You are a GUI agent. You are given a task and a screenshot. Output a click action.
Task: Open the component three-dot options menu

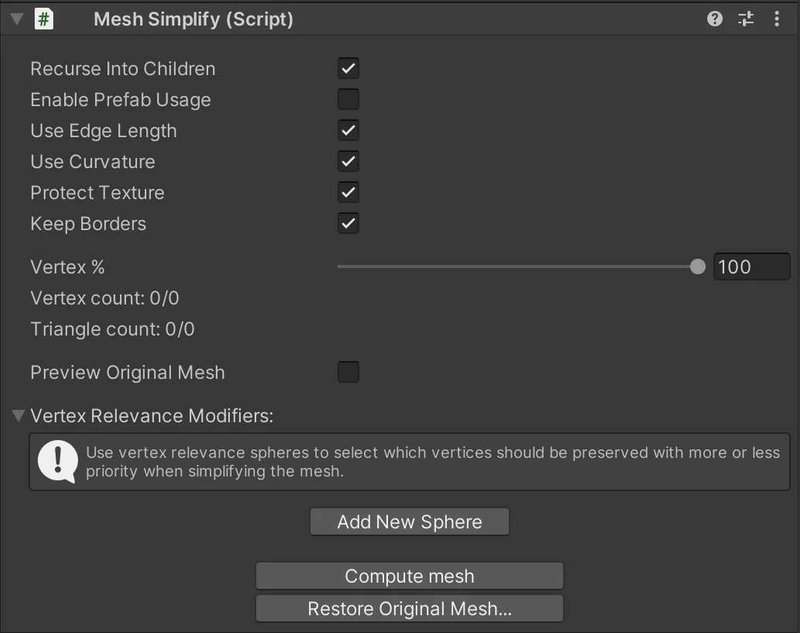coord(777,19)
